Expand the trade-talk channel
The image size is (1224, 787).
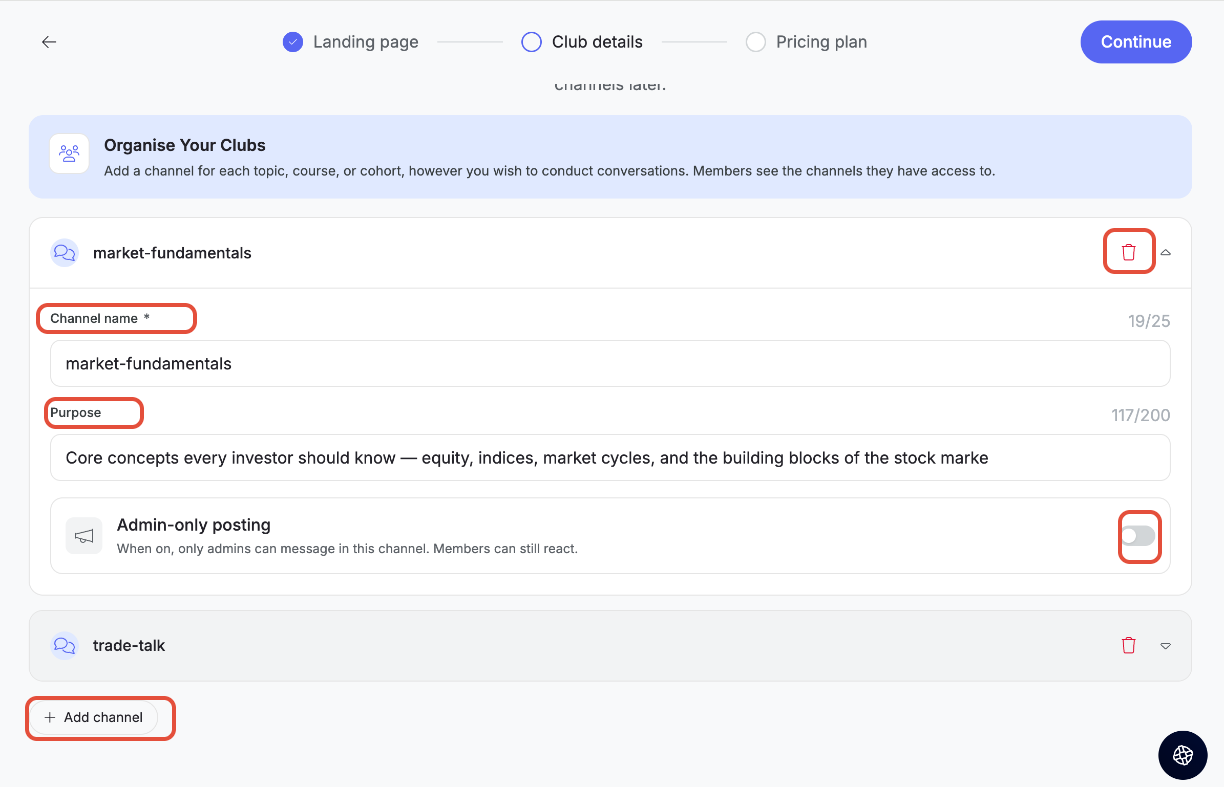point(1165,646)
